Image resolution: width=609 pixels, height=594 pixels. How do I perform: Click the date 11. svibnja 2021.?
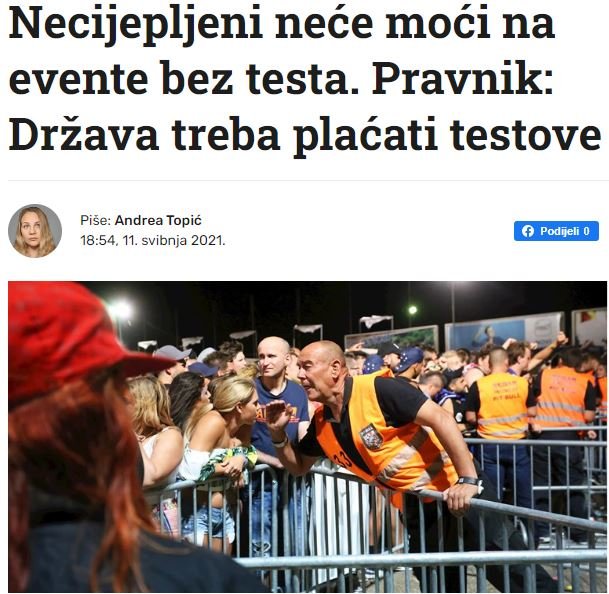[174, 240]
